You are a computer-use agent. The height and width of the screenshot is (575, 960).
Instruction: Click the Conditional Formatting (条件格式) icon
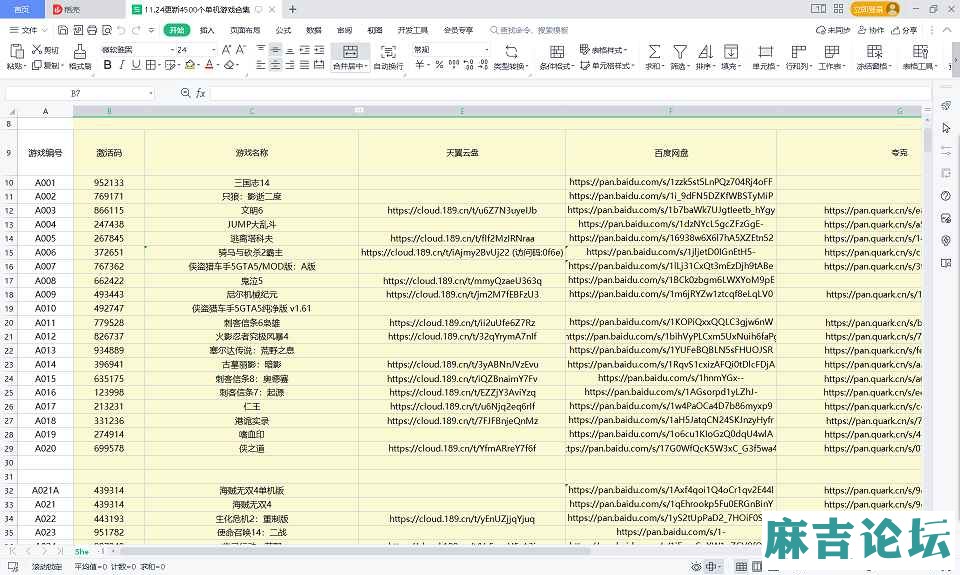click(557, 51)
